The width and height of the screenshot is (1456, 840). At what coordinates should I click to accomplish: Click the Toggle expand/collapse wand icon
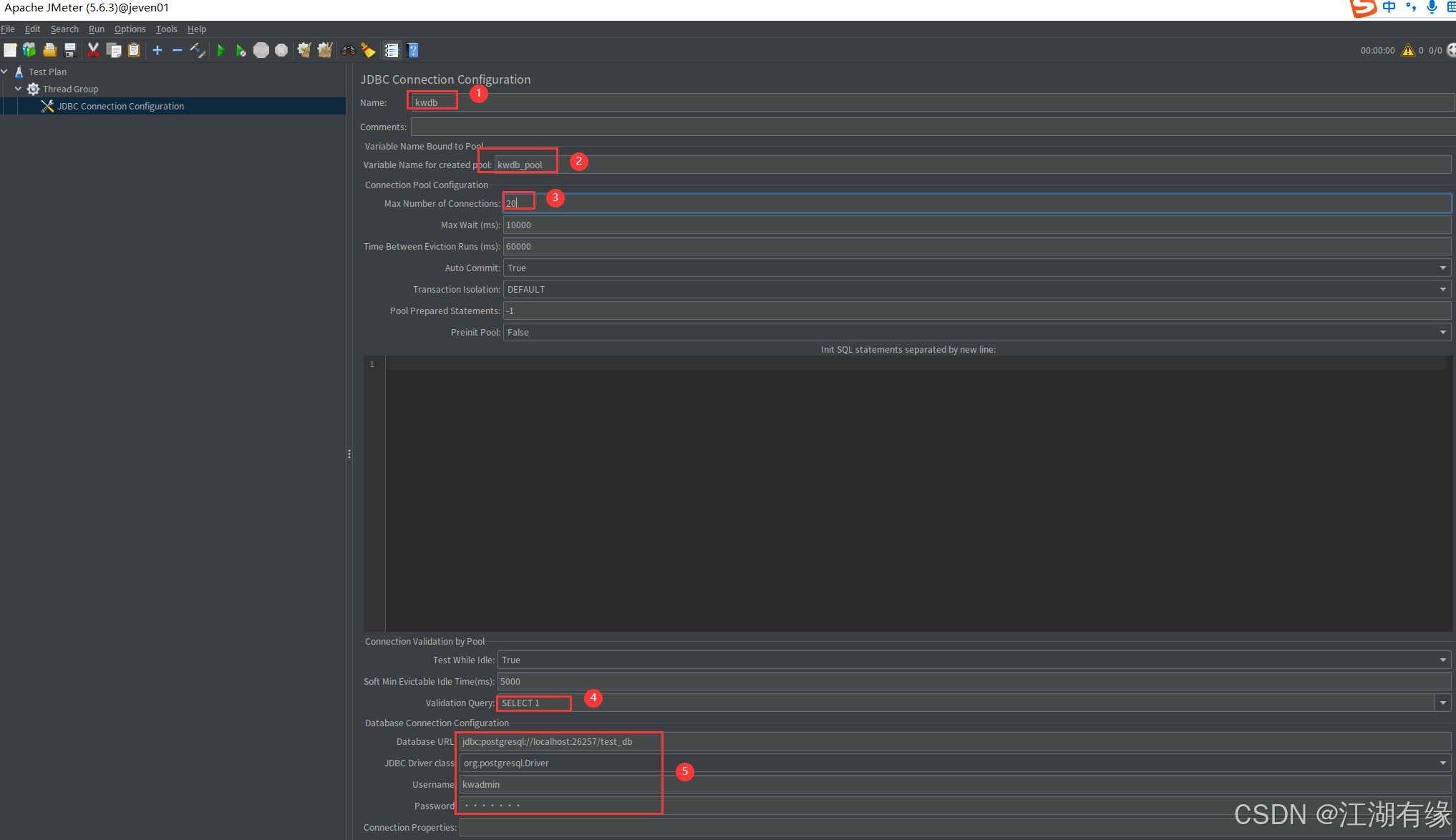(x=198, y=50)
